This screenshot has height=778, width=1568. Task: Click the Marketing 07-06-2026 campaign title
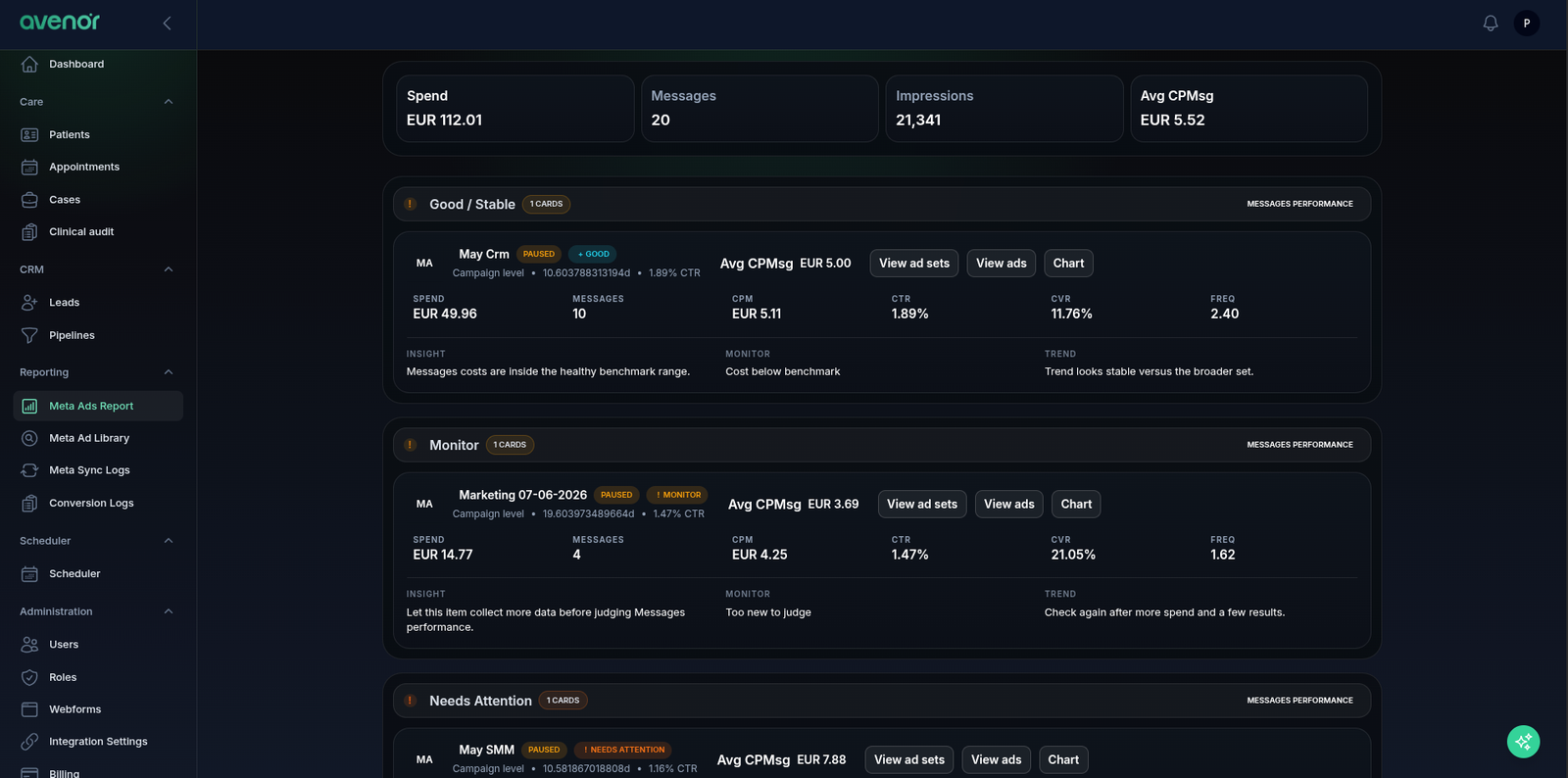tap(523, 495)
